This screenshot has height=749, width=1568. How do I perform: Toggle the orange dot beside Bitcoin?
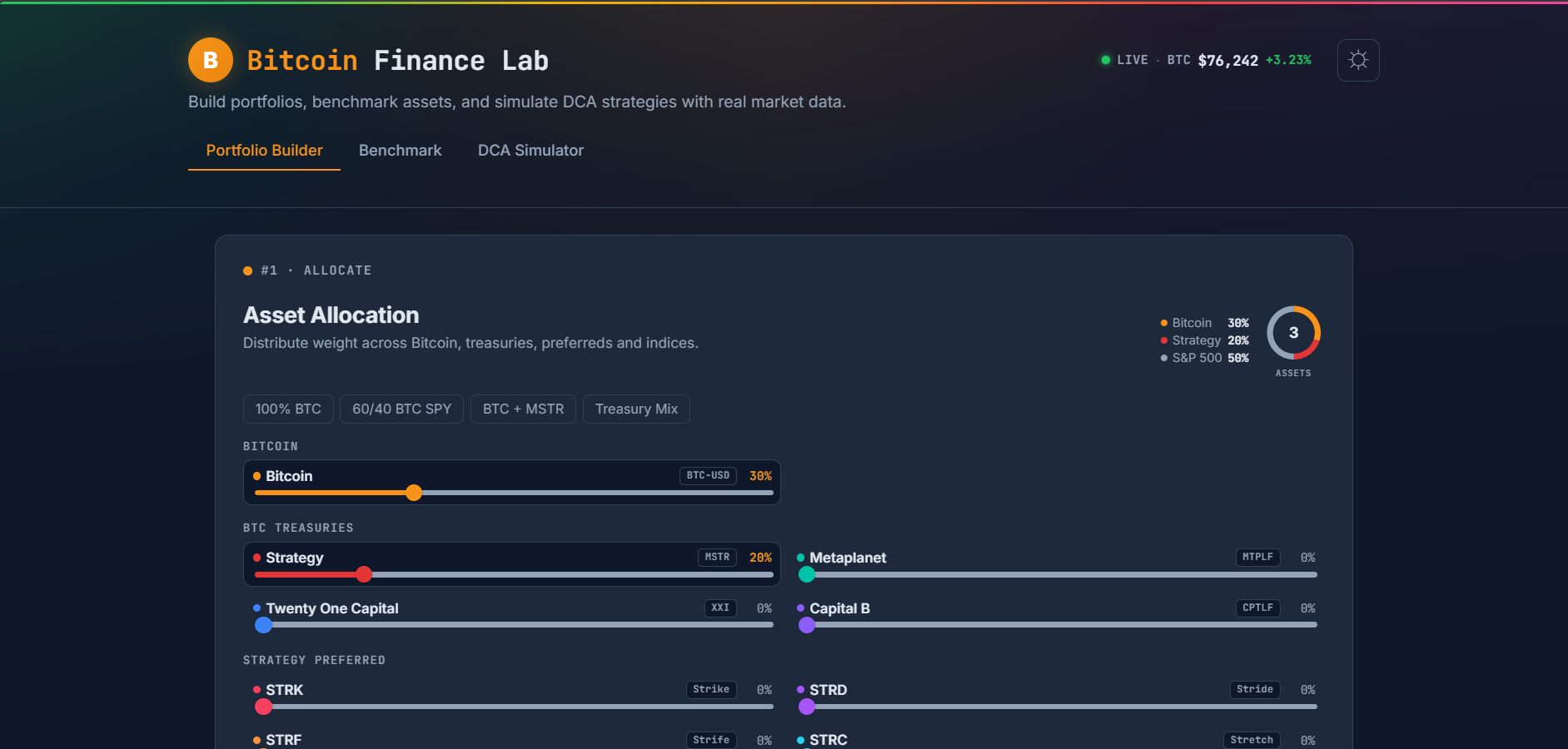coord(256,475)
